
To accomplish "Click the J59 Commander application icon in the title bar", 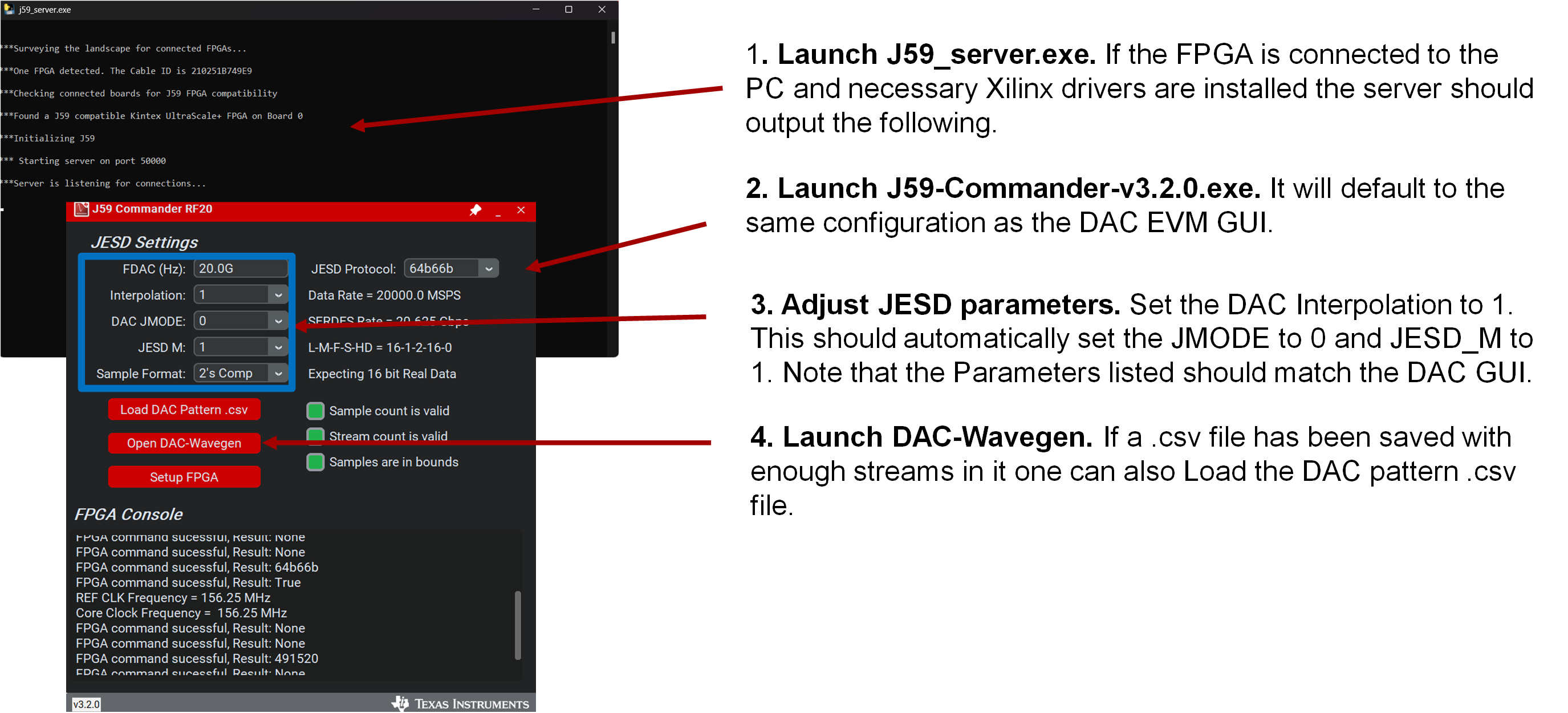I will coord(81,209).
